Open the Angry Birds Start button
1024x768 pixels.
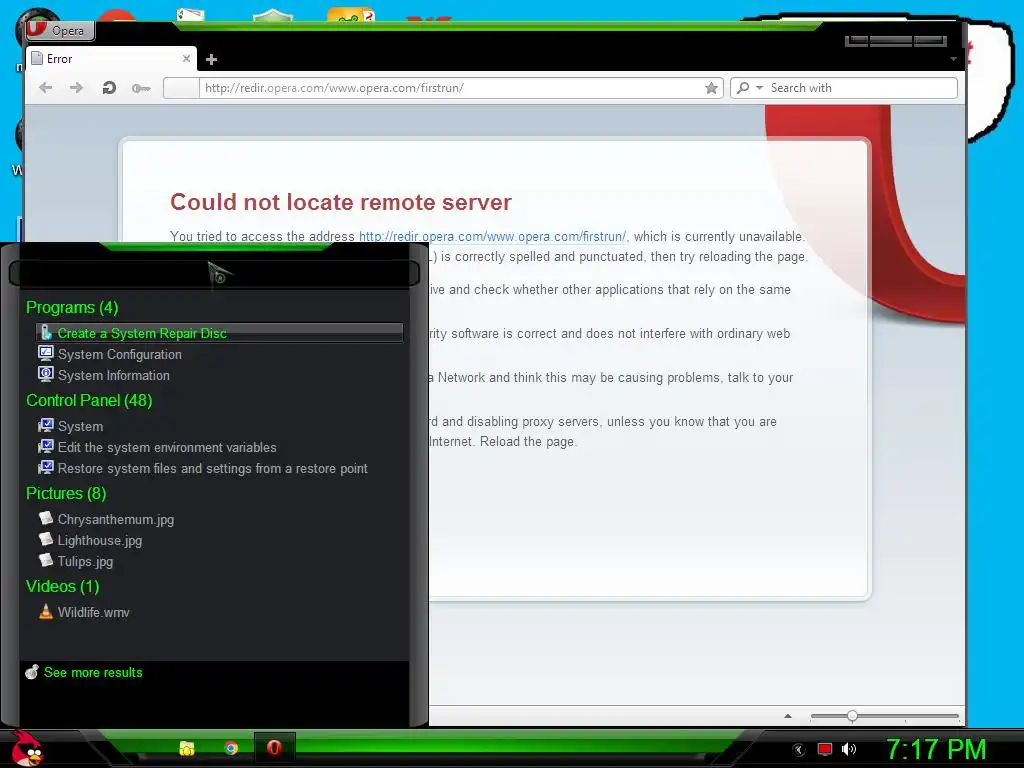26,748
